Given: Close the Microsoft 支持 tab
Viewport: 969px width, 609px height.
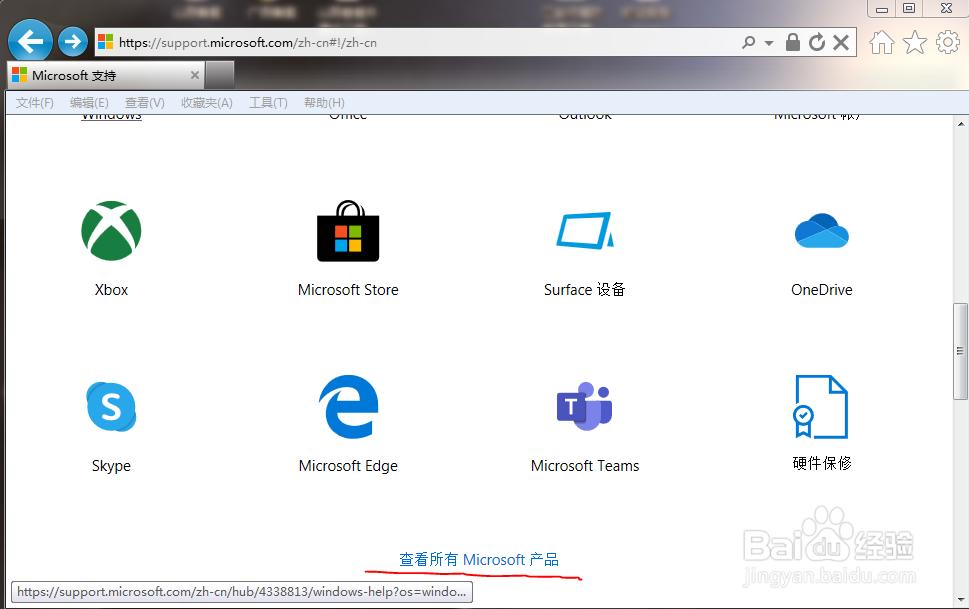Looking at the screenshot, I should click(195, 75).
